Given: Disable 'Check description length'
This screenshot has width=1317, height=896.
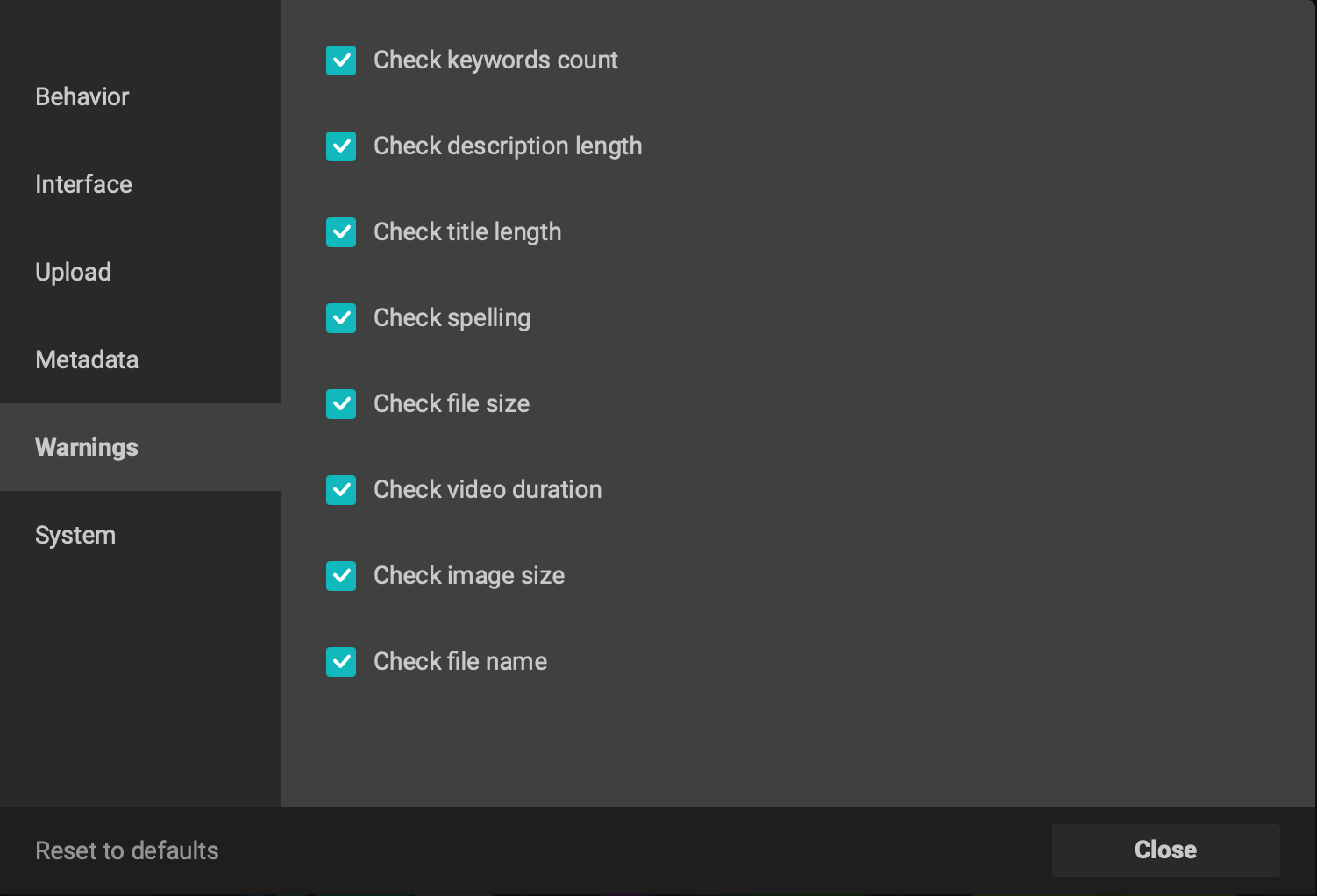Looking at the screenshot, I should coord(341,146).
